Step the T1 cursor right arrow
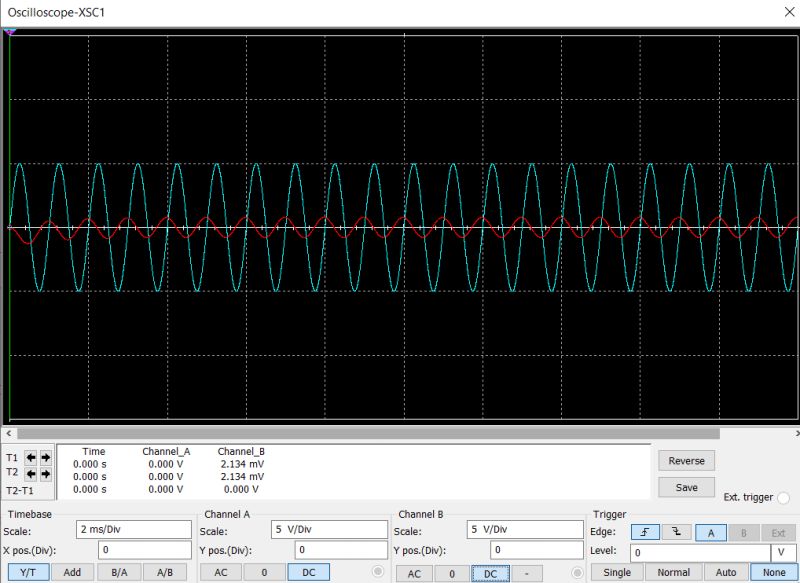Image resolution: width=800 pixels, height=583 pixels. [44, 457]
